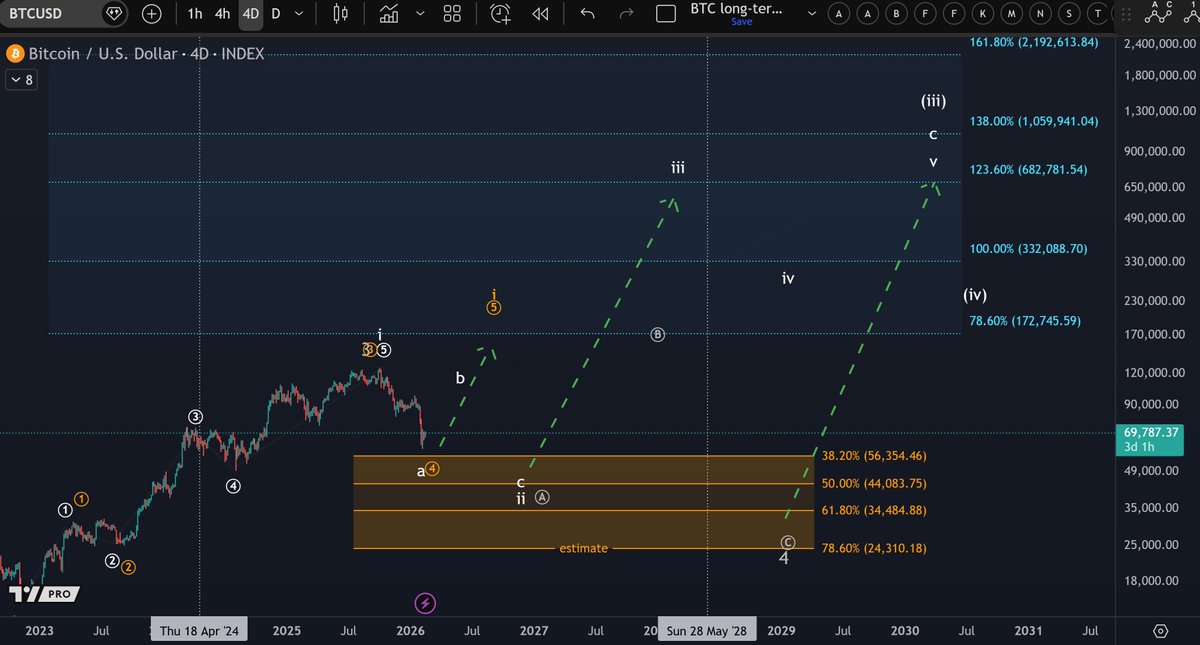Switch to the 1h timeframe
Image resolution: width=1200 pixels, height=645 pixels.
coord(195,14)
